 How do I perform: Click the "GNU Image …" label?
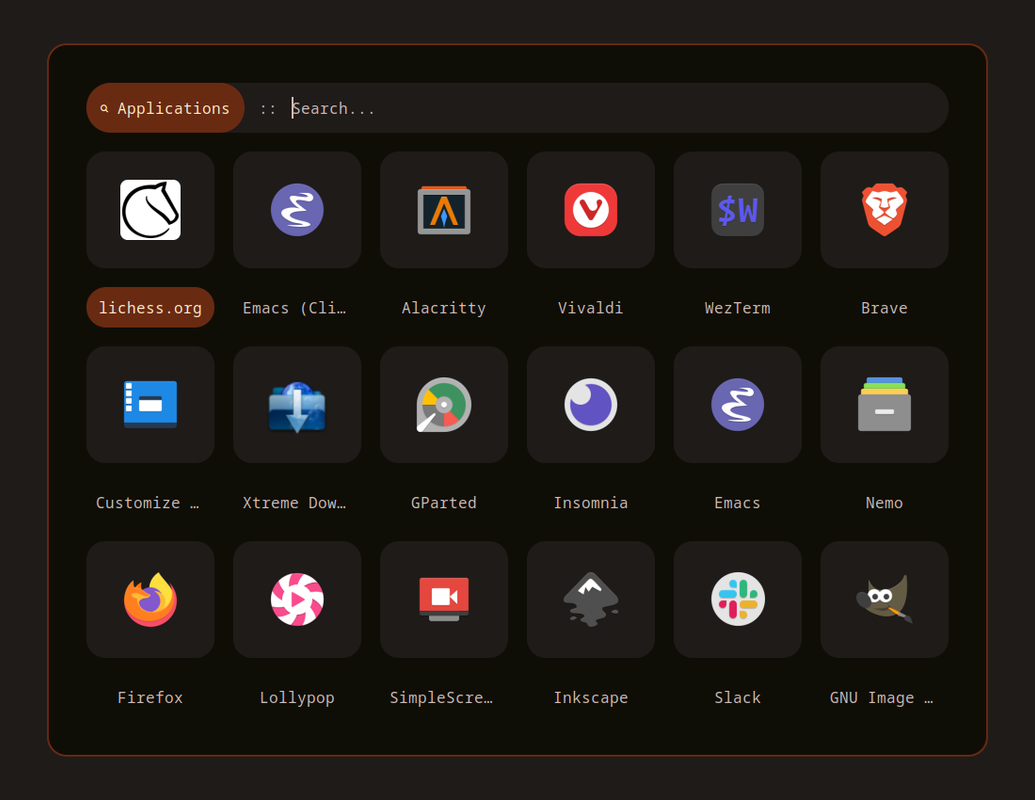[x=882, y=698]
